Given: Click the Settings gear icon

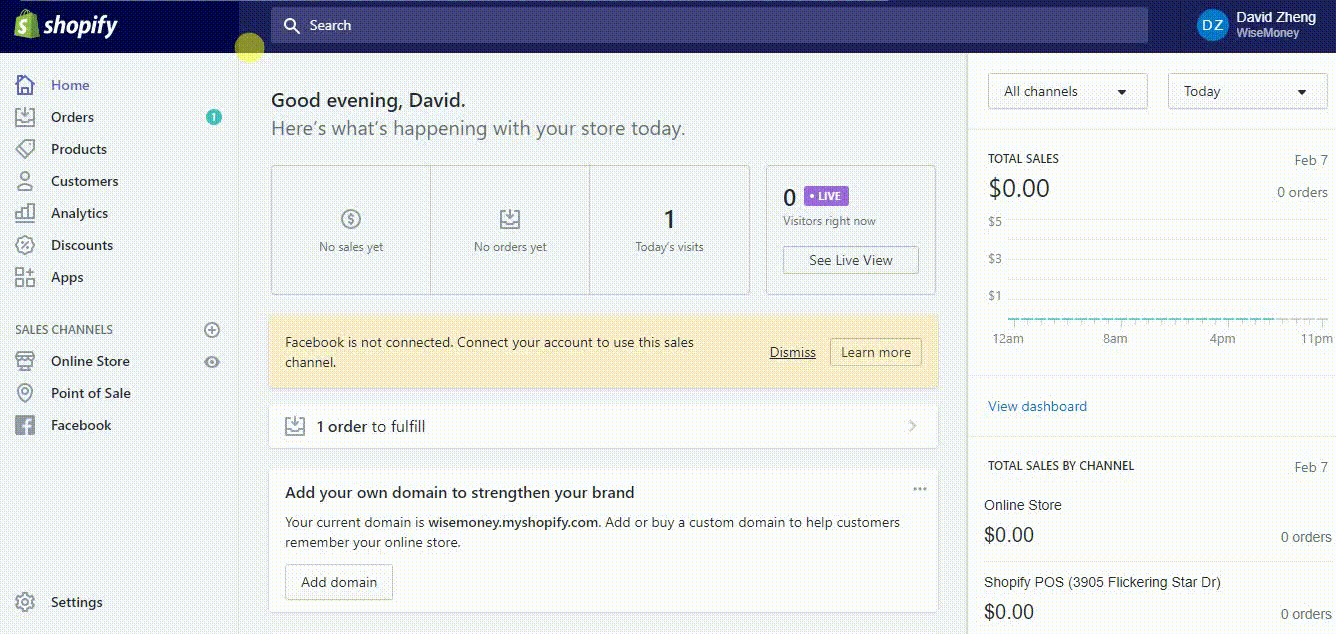Looking at the screenshot, I should tap(25, 602).
